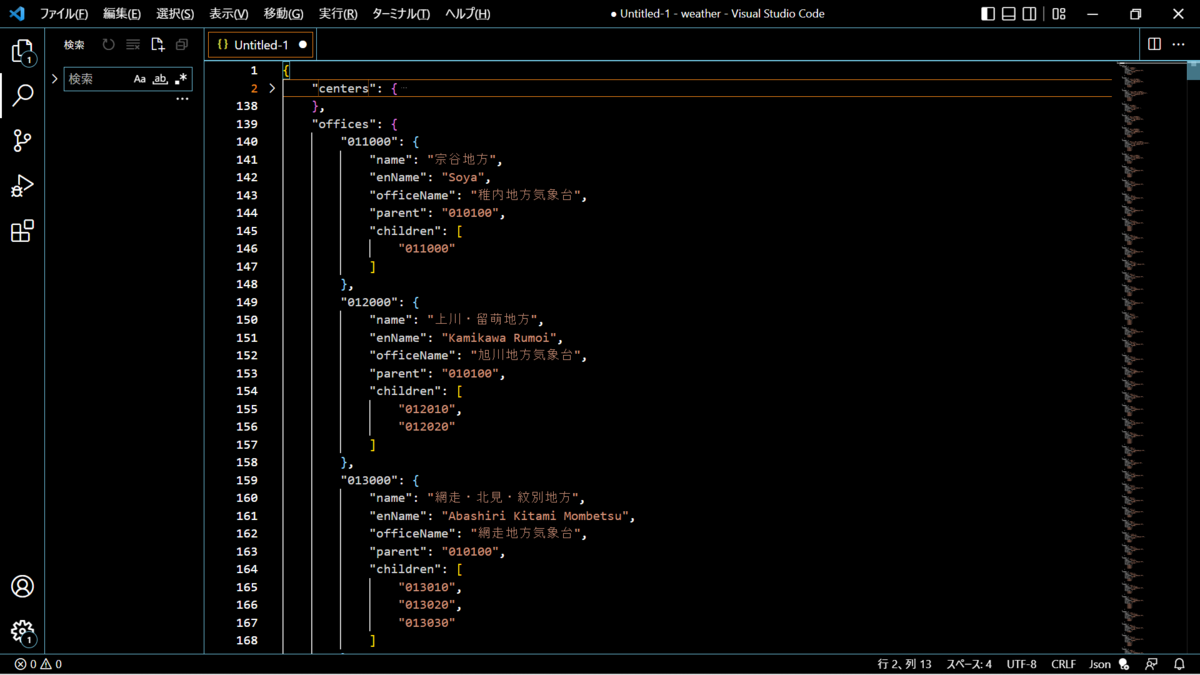
Task: Change the UTF-8 file encoding
Action: point(1022,664)
